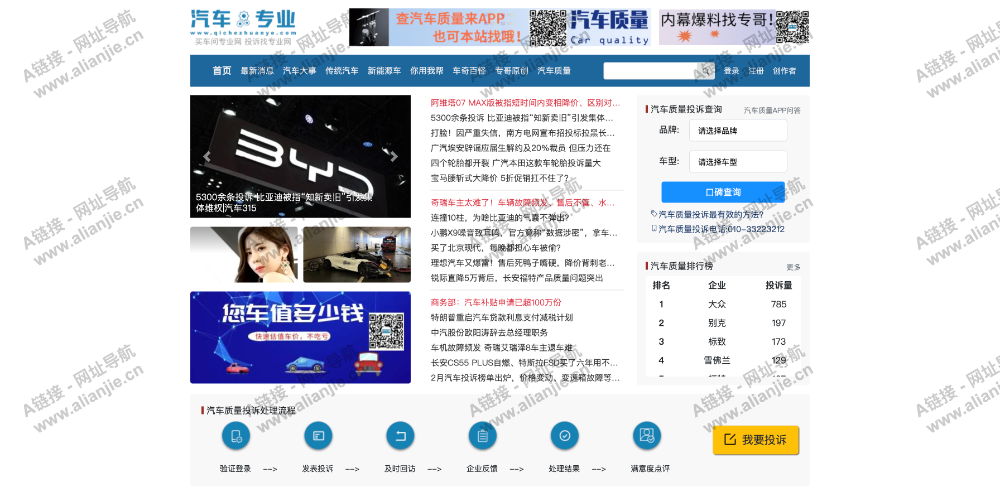Open 5300余条投诉 比亚迪 headline in news list
The width and height of the screenshot is (1000, 487).
click(522, 118)
